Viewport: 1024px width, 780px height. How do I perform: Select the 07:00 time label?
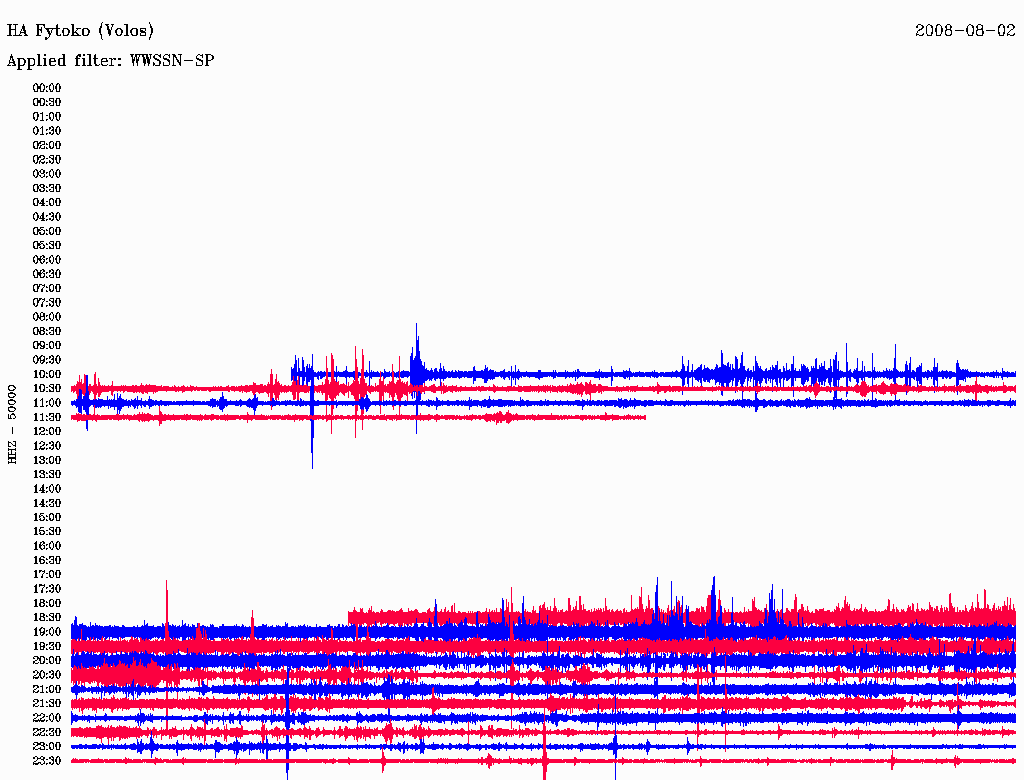pyautogui.click(x=47, y=288)
